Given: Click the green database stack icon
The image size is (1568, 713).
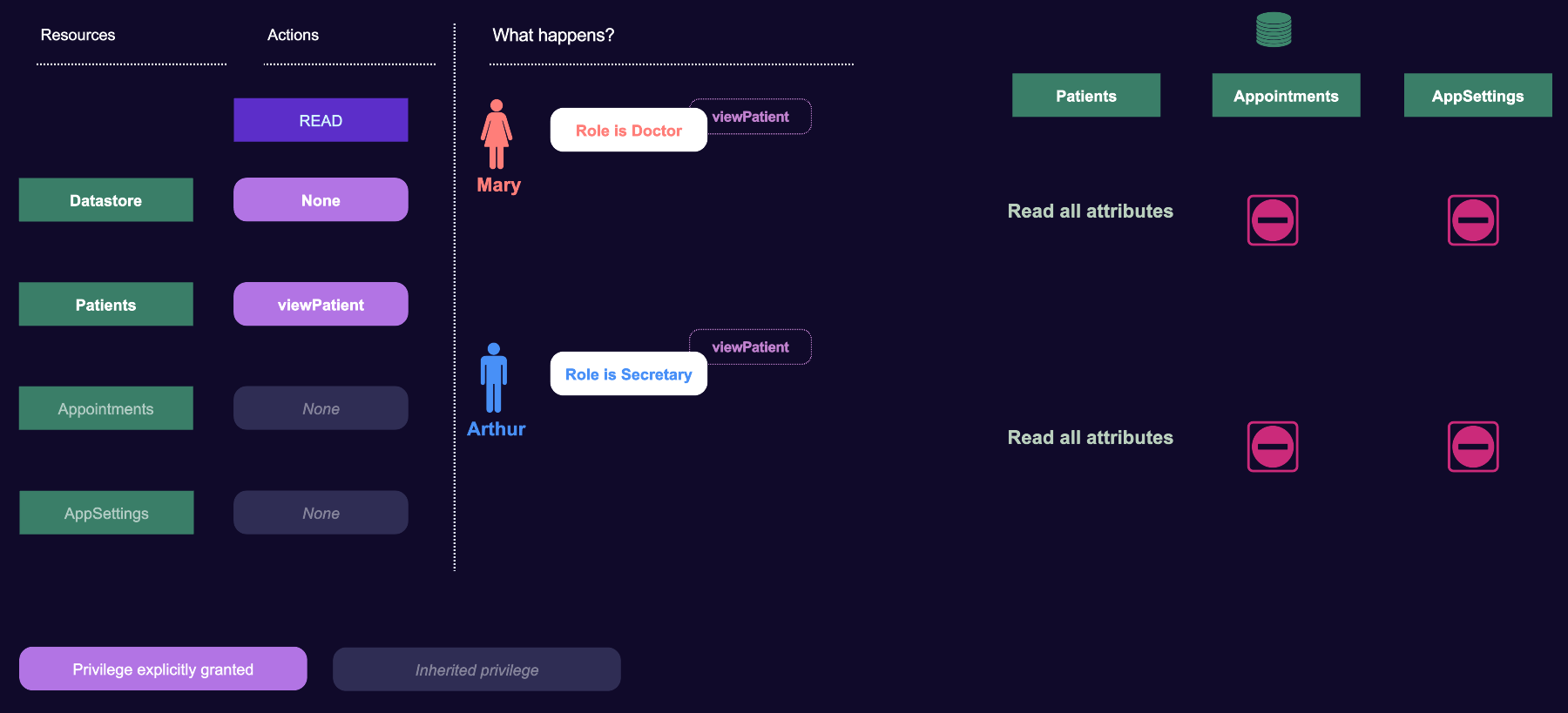Looking at the screenshot, I should pos(1274,30).
